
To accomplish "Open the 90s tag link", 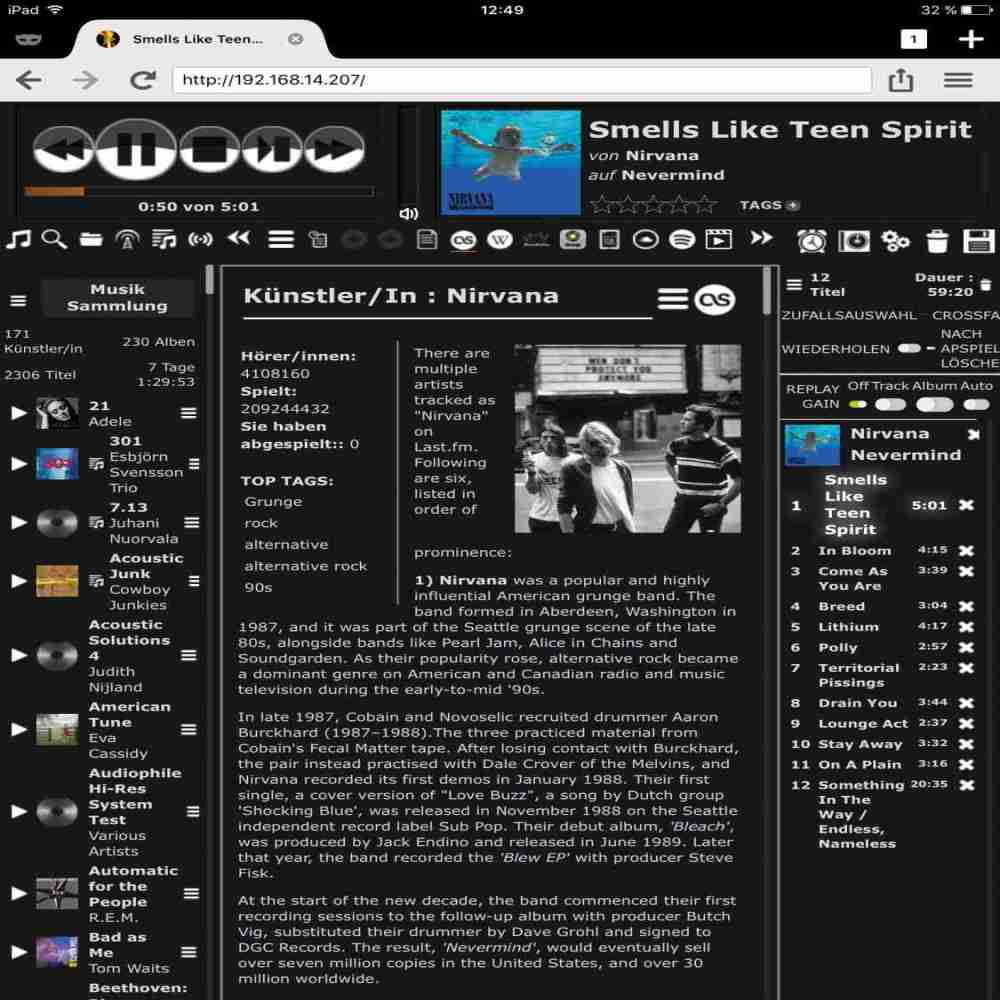I will (258, 587).
